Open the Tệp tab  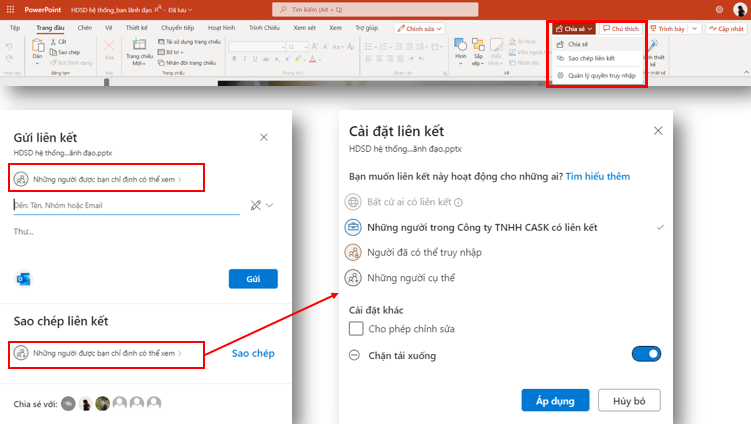coord(15,28)
